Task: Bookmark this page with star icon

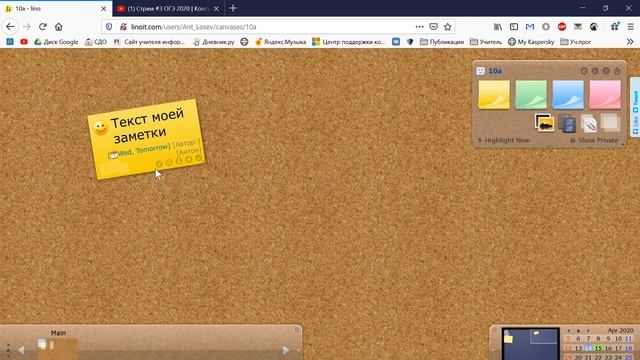Action: coord(448,27)
